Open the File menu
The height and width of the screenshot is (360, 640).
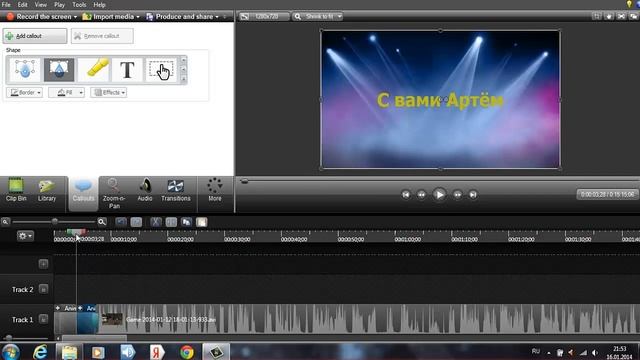point(6,5)
